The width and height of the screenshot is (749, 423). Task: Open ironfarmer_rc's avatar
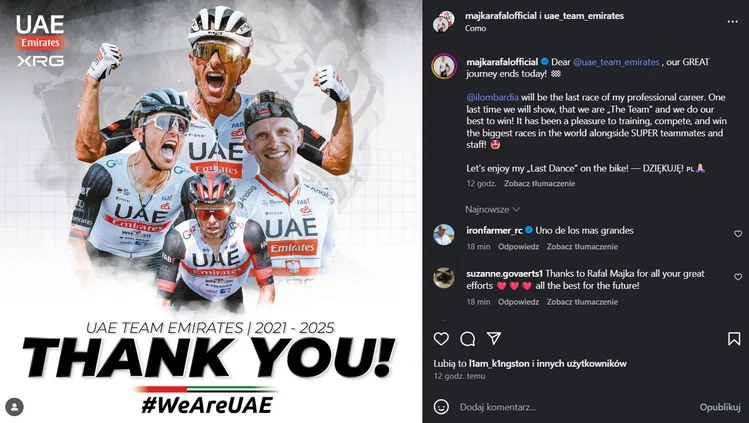444,234
